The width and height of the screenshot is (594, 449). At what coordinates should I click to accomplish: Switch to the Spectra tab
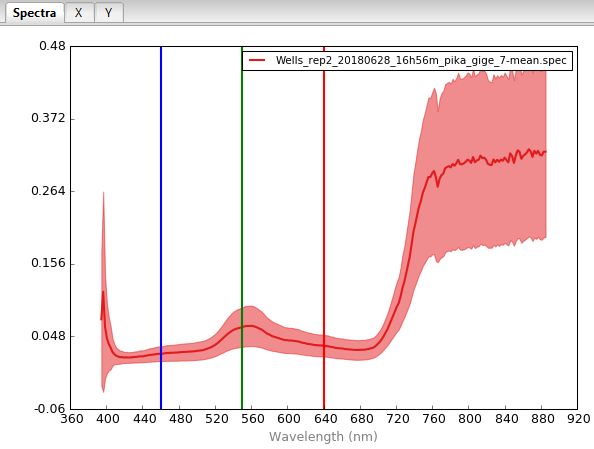click(x=34, y=13)
